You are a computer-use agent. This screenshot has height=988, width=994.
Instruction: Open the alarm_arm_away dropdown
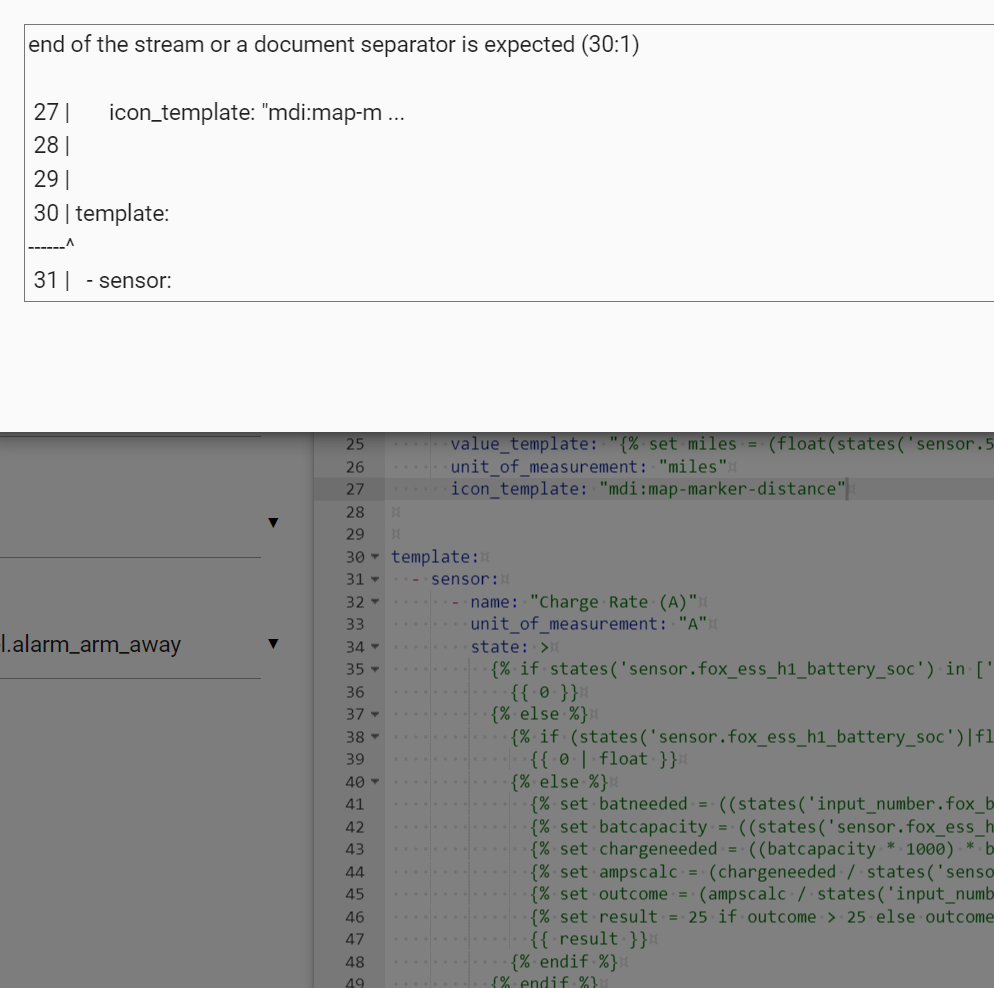coord(273,644)
